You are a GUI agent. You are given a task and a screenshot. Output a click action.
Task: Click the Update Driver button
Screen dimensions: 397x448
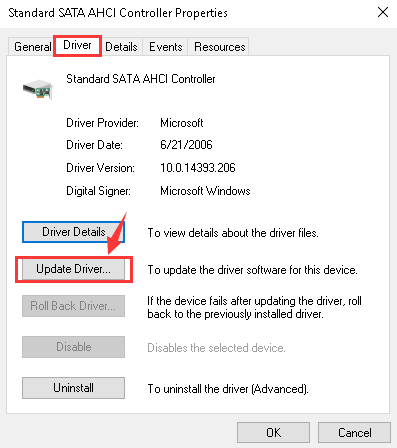tap(73, 269)
